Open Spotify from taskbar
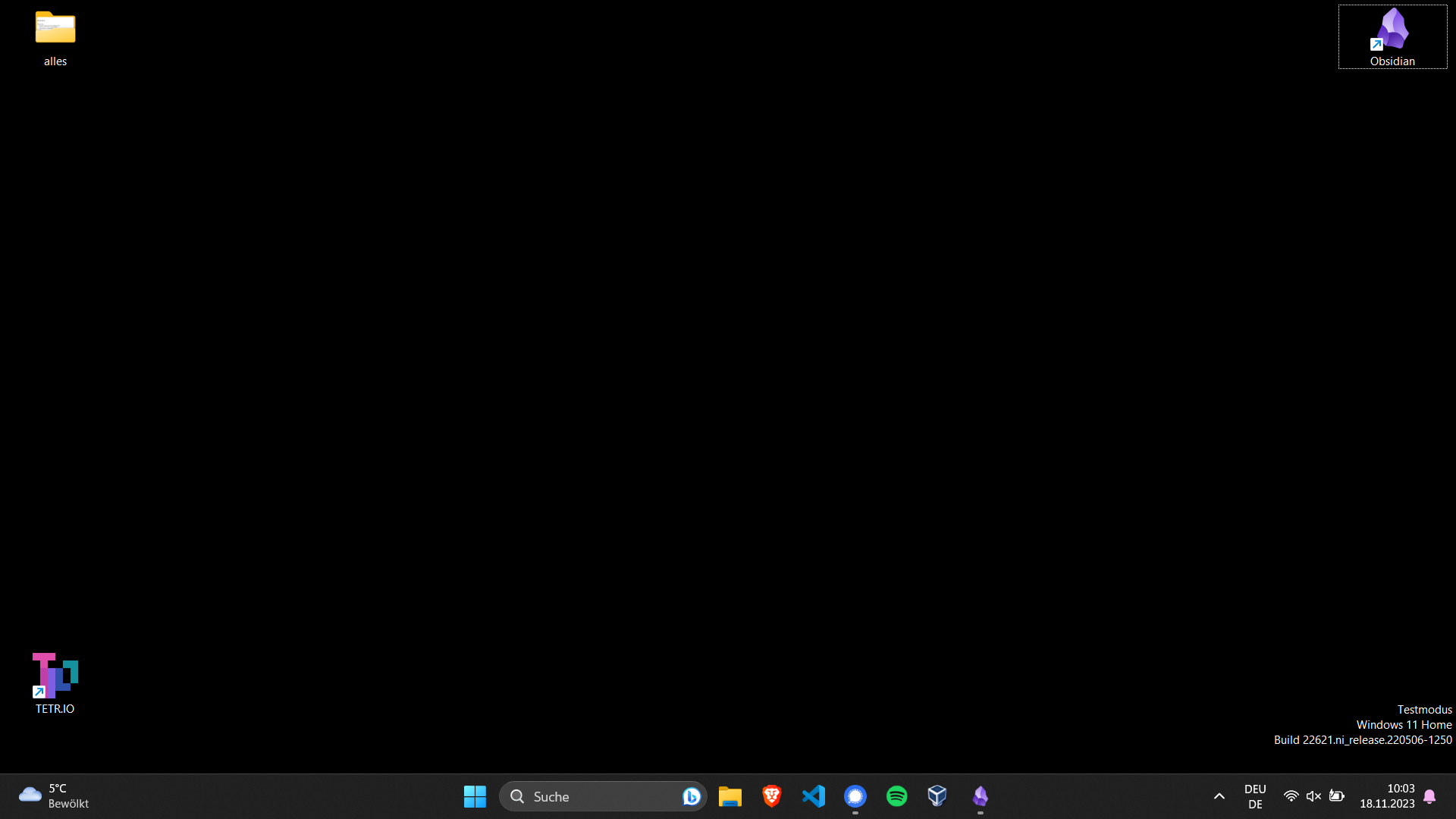 pos(897,796)
